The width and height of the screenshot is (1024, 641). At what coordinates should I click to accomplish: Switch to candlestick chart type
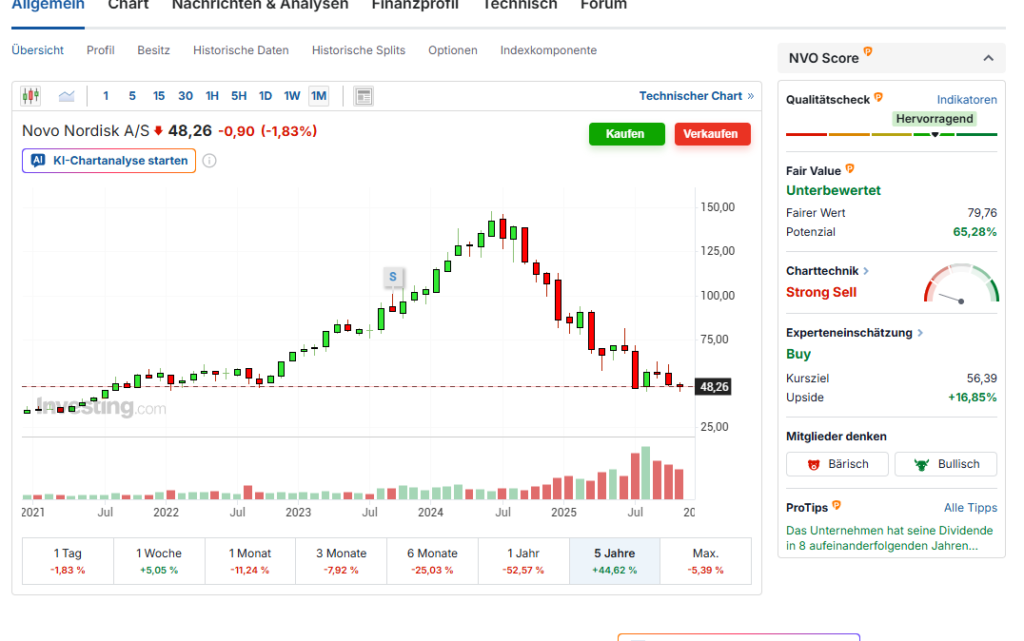coord(31,96)
